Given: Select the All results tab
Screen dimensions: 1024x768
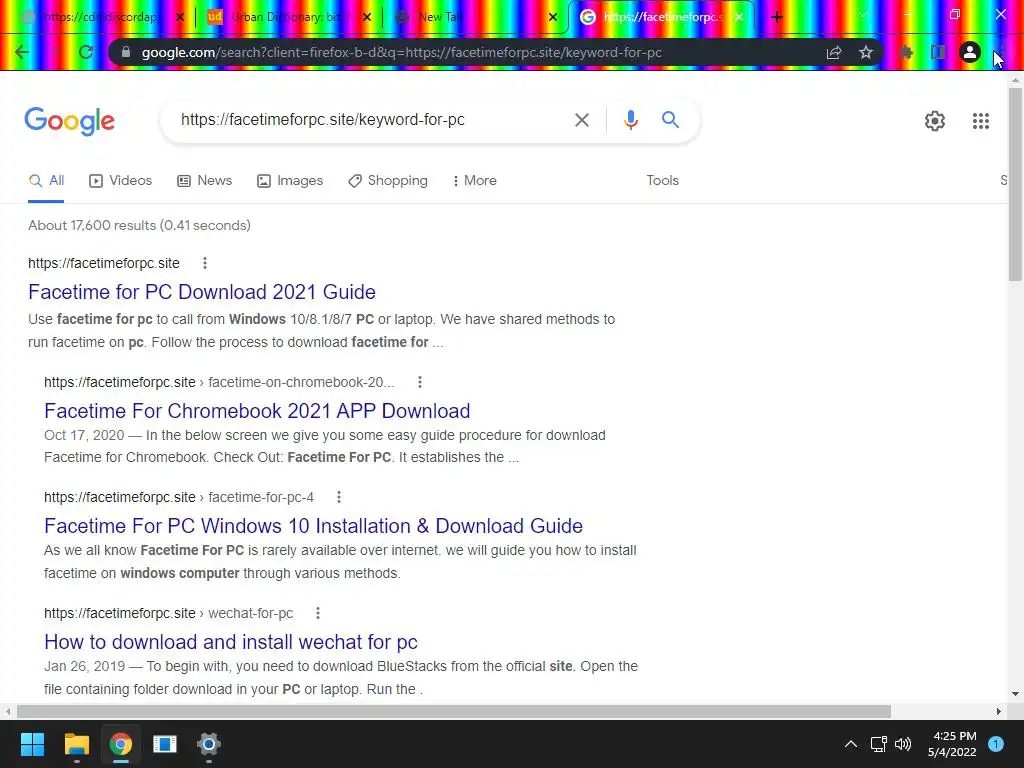Looking at the screenshot, I should [46, 180].
